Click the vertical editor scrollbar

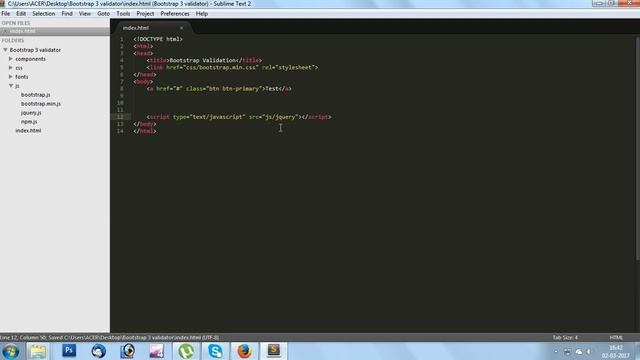(638, 148)
